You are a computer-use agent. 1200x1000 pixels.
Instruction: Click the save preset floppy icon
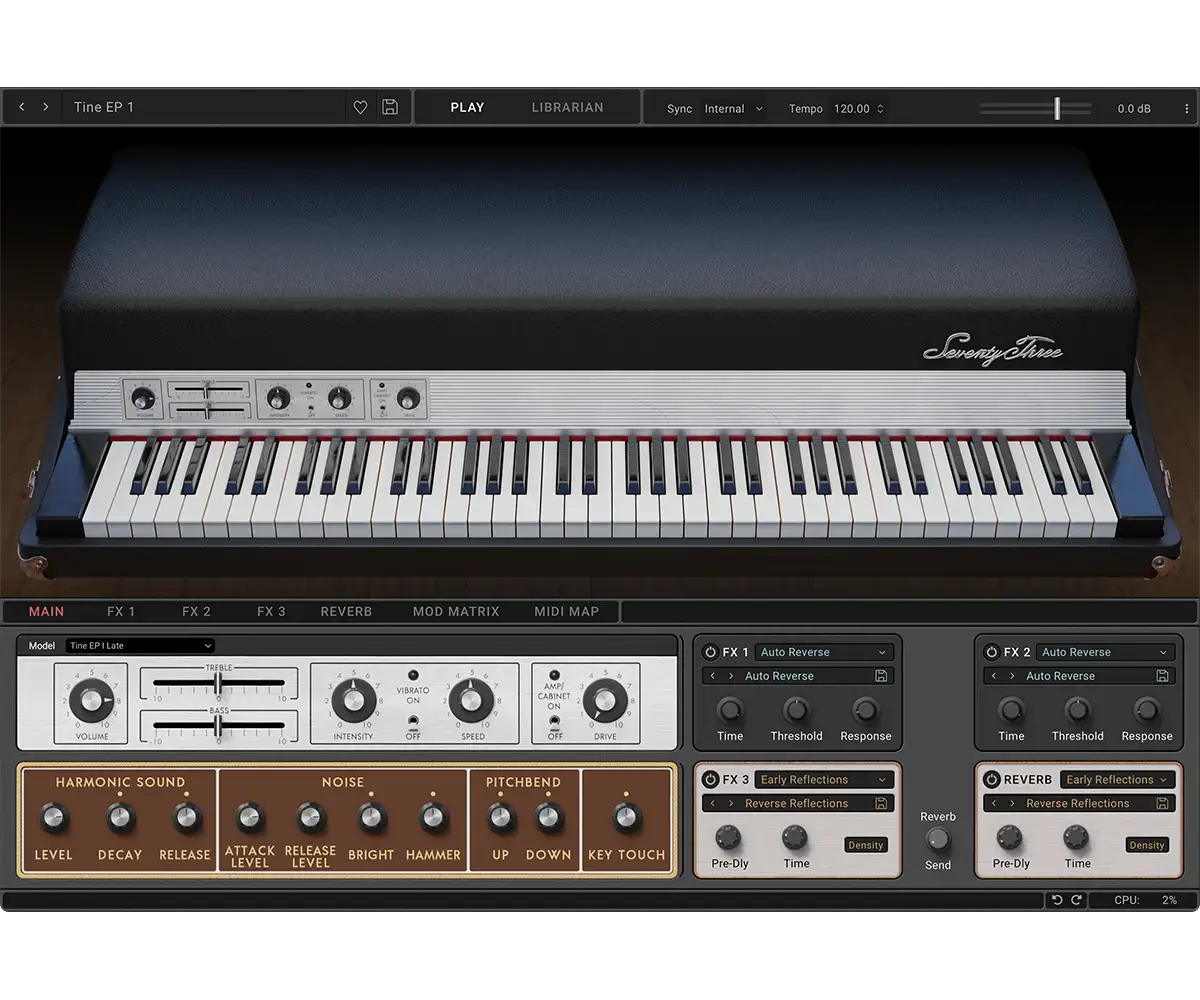pos(390,108)
